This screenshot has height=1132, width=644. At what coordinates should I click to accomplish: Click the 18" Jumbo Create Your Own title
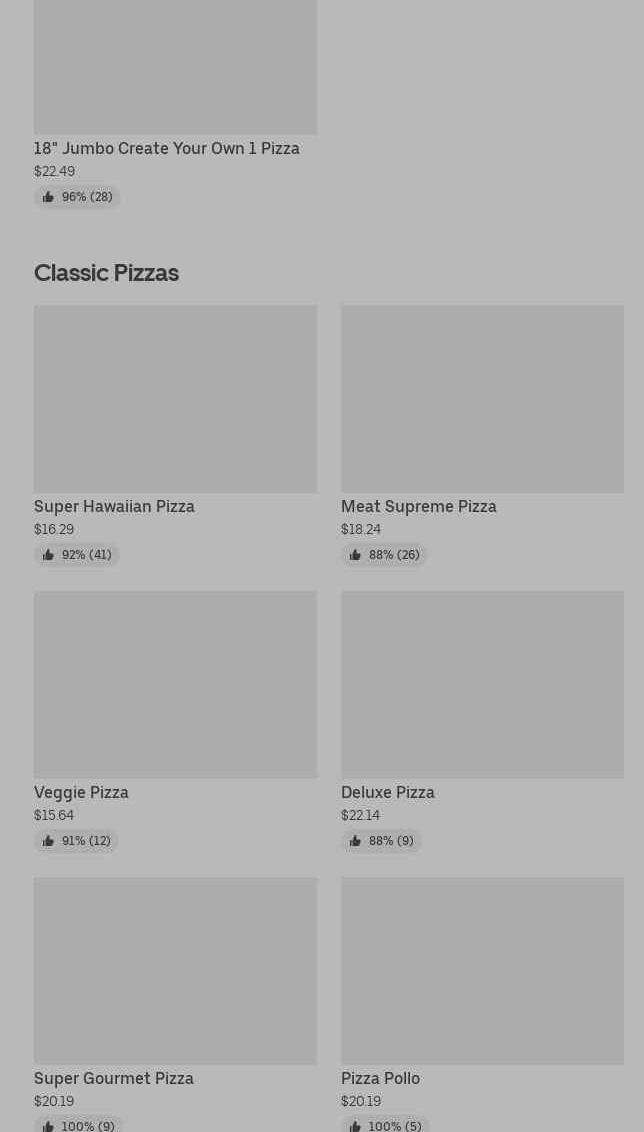pyautogui.click(x=166, y=148)
